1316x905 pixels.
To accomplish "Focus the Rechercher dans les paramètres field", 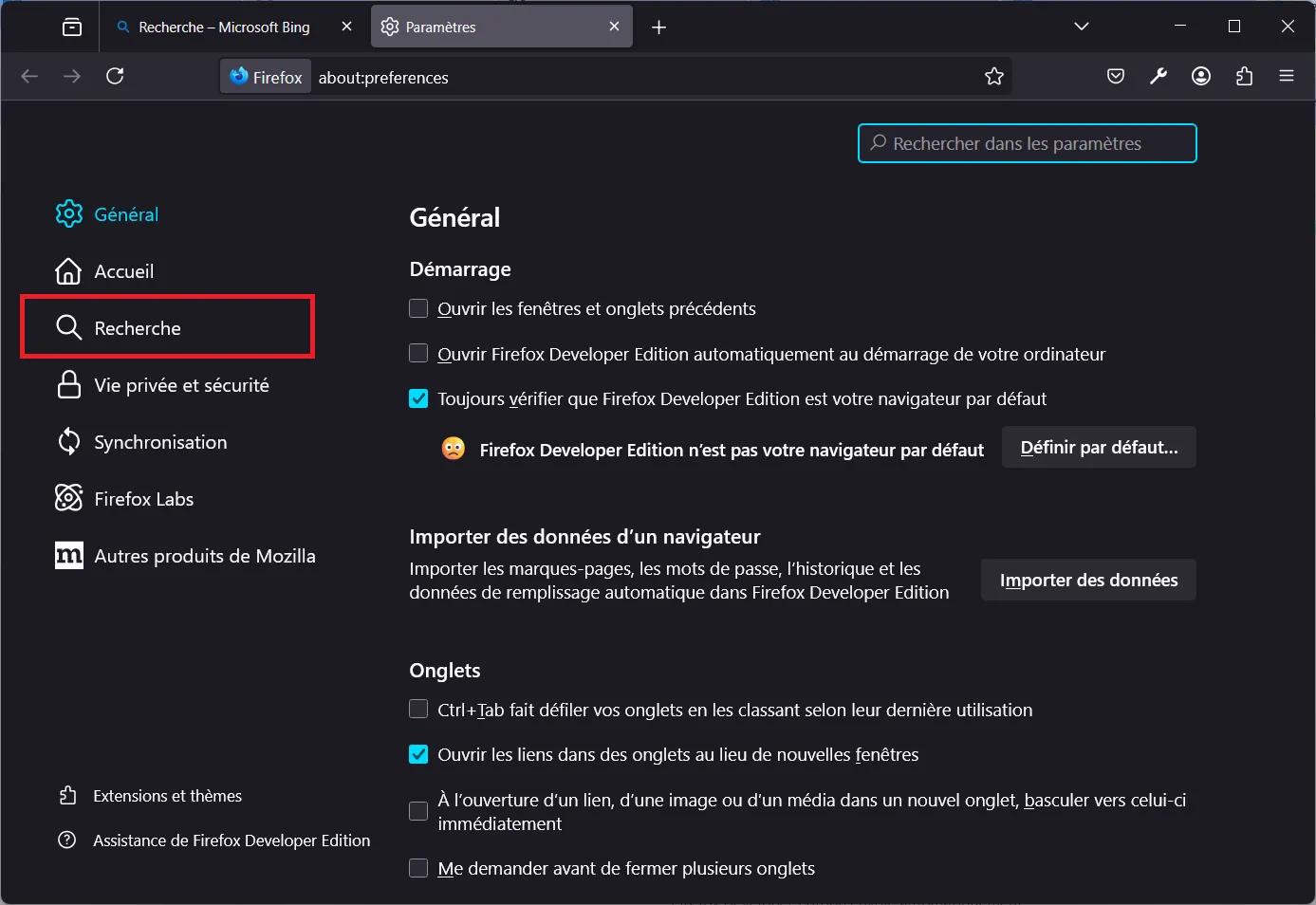I will coord(1028,143).
